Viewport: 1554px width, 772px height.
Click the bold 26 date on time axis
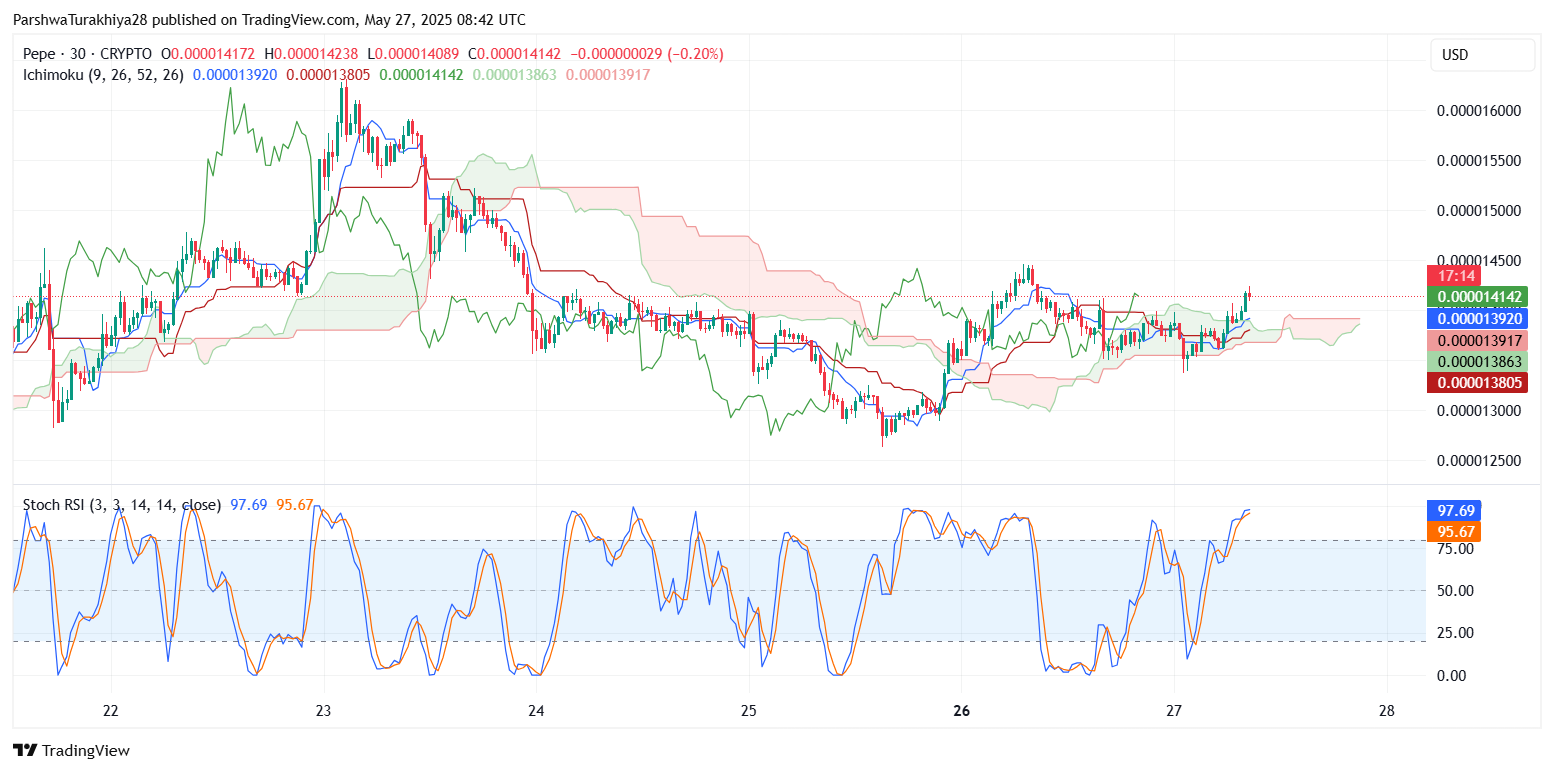coord(961,711)
